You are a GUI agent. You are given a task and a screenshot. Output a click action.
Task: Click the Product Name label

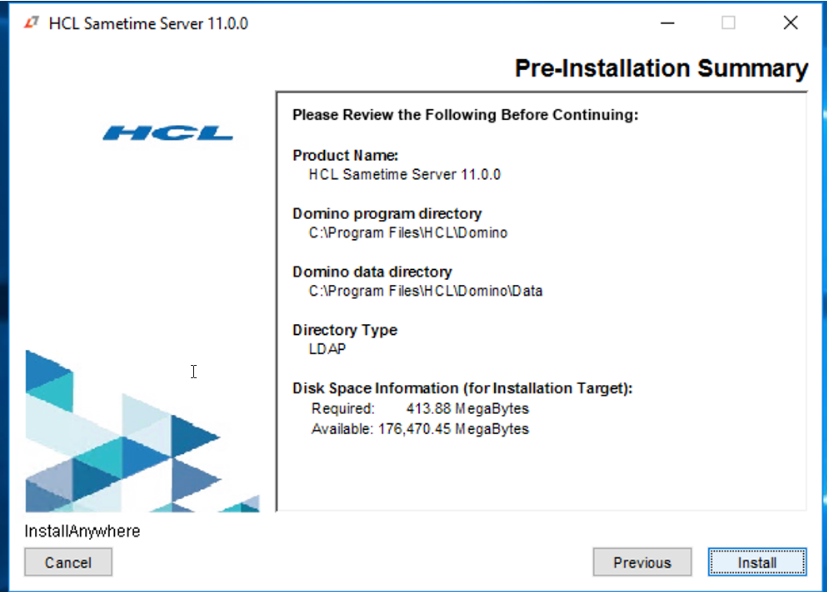345,155
